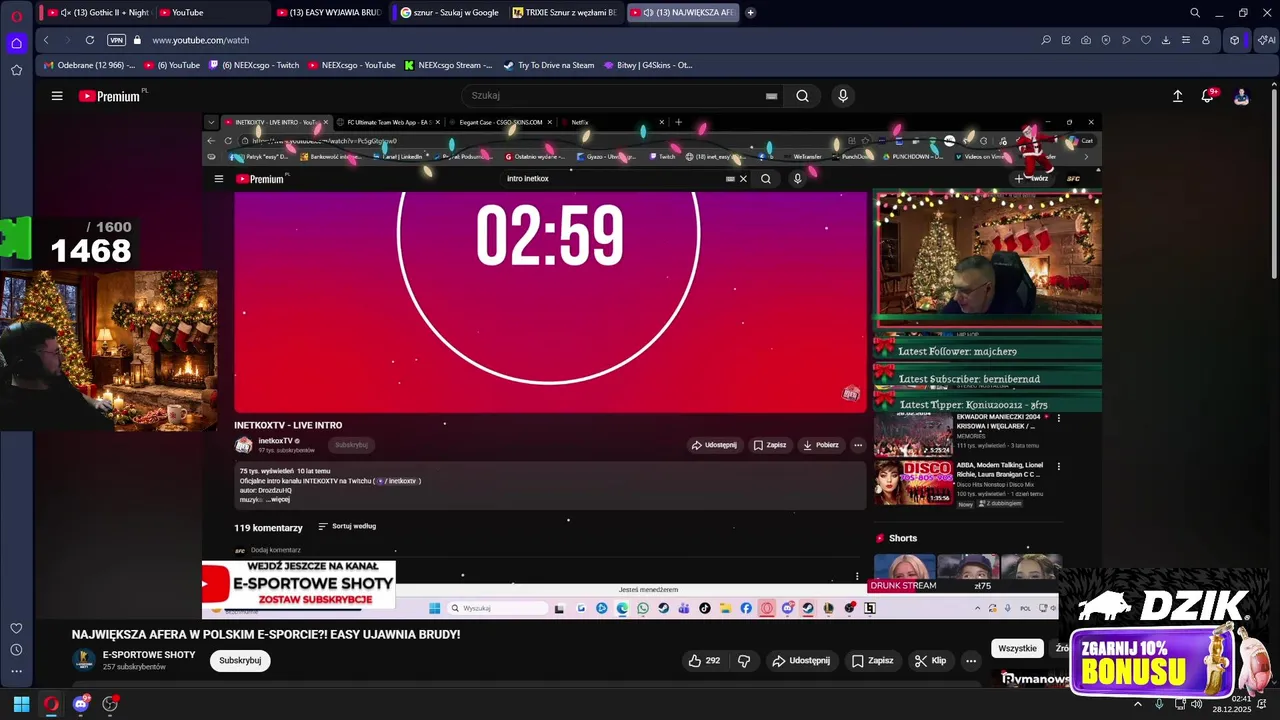Dislike the video with thumbs-down
Image resolution: width=1280 pixels, height=720 pixels.
(744, 660)
